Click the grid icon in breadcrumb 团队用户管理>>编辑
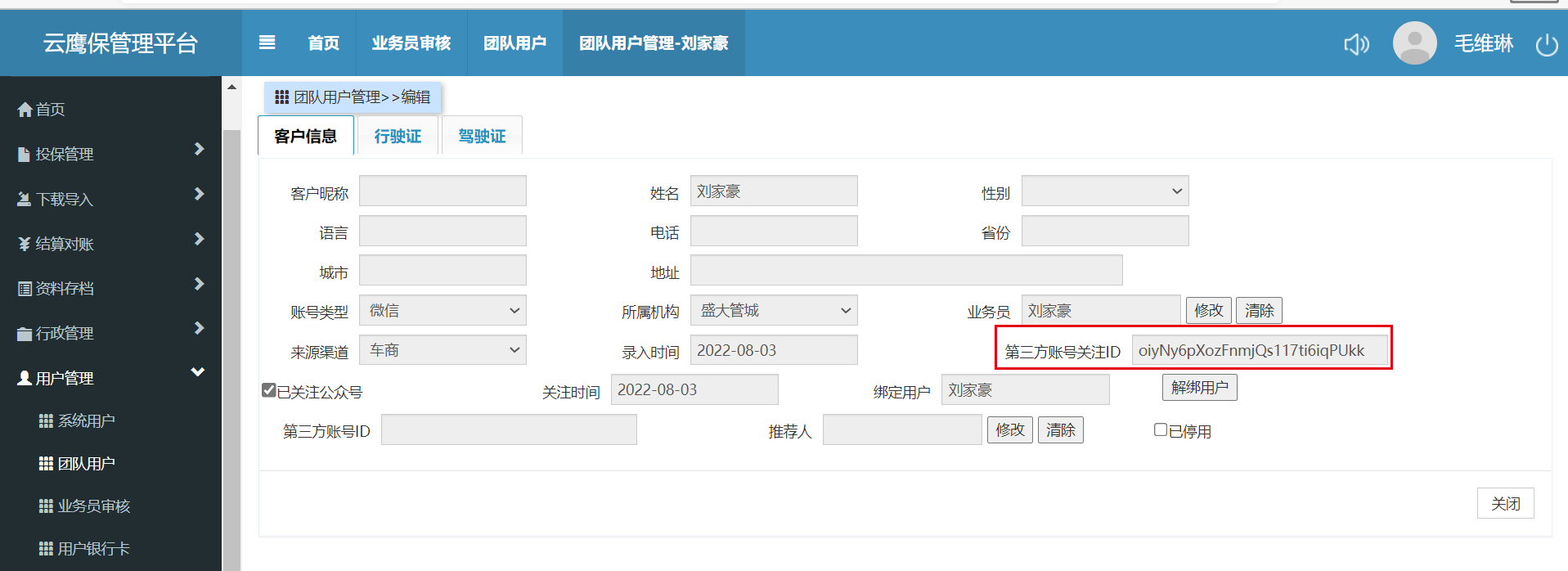 tap(281, 97)
